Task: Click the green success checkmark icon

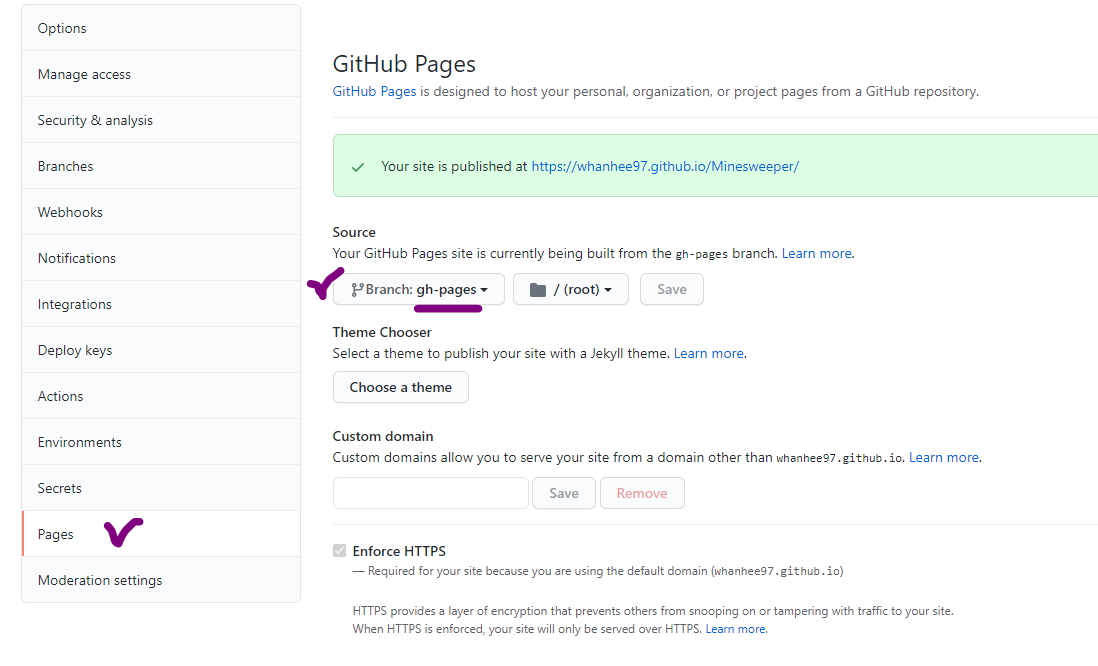Action: (358, 167)
